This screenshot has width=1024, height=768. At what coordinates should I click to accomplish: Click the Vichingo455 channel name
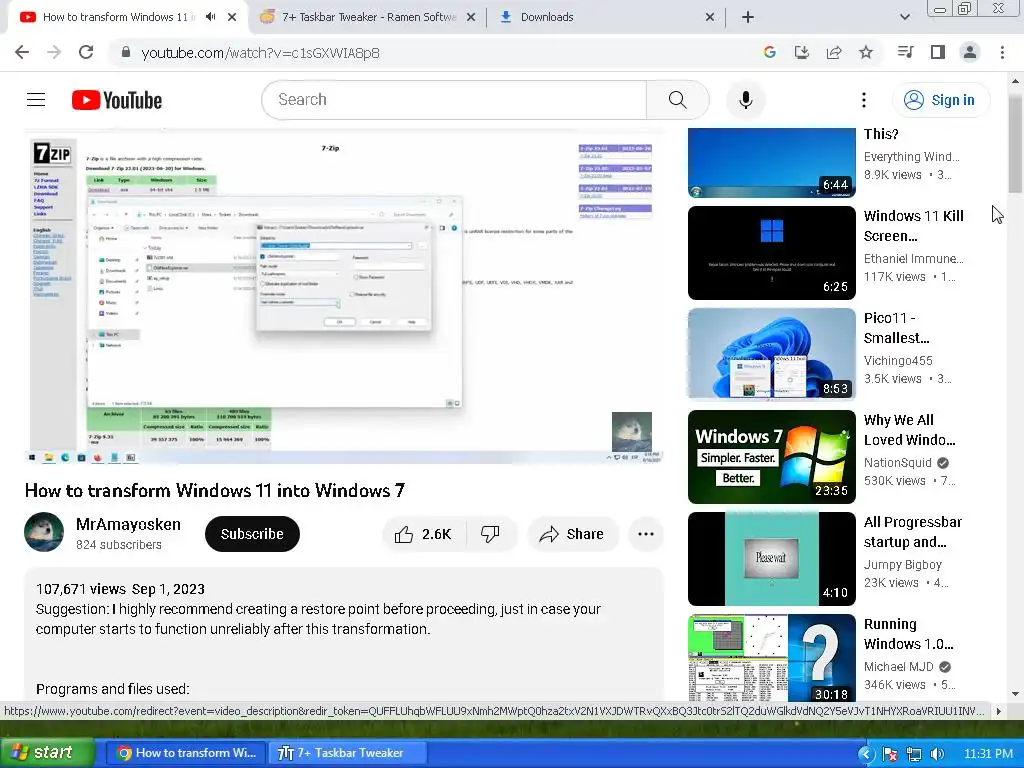pos(898,360)
